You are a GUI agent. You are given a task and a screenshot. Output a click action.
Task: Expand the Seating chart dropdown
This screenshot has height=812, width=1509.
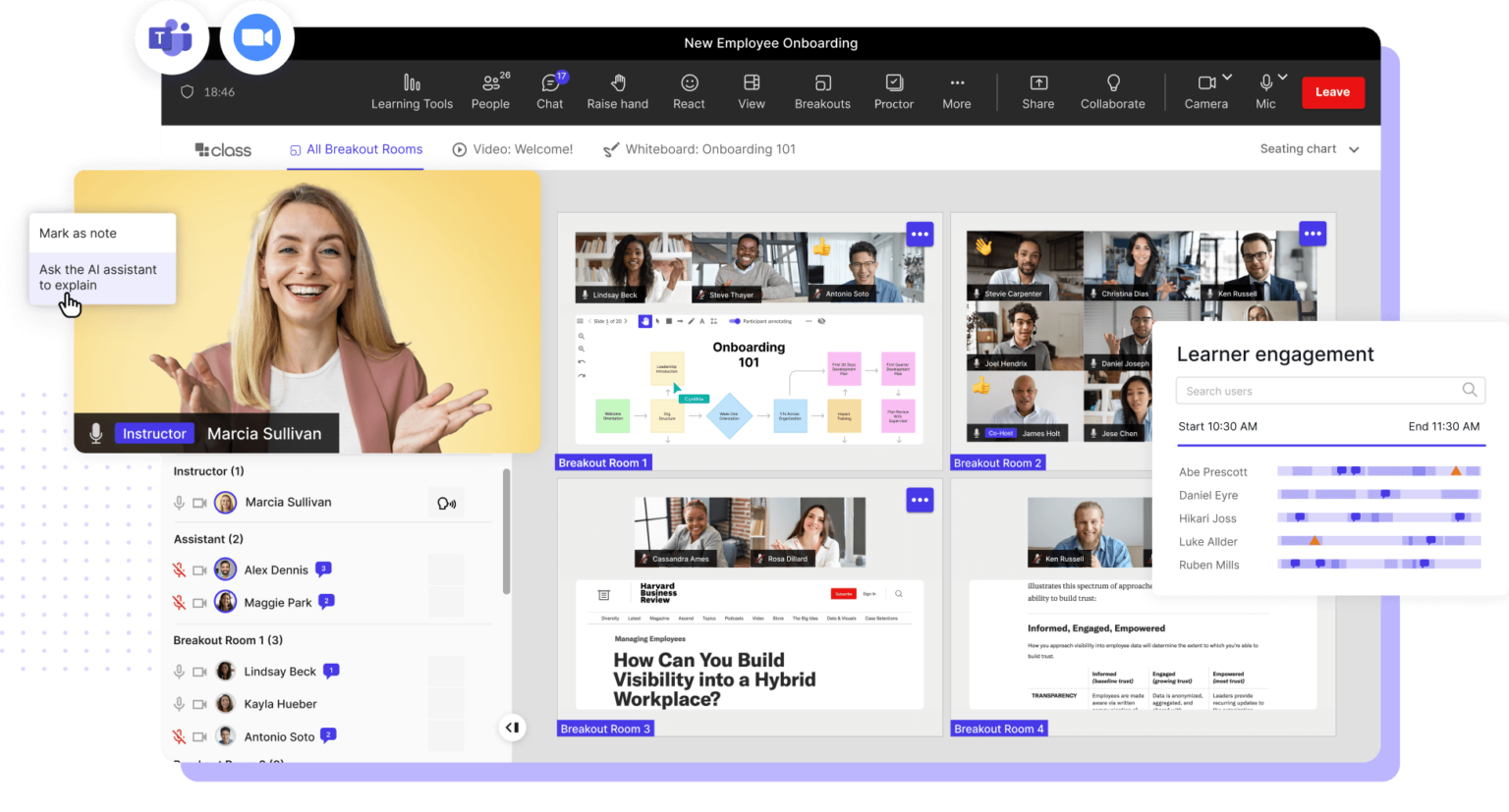(x=1310, y=148)
